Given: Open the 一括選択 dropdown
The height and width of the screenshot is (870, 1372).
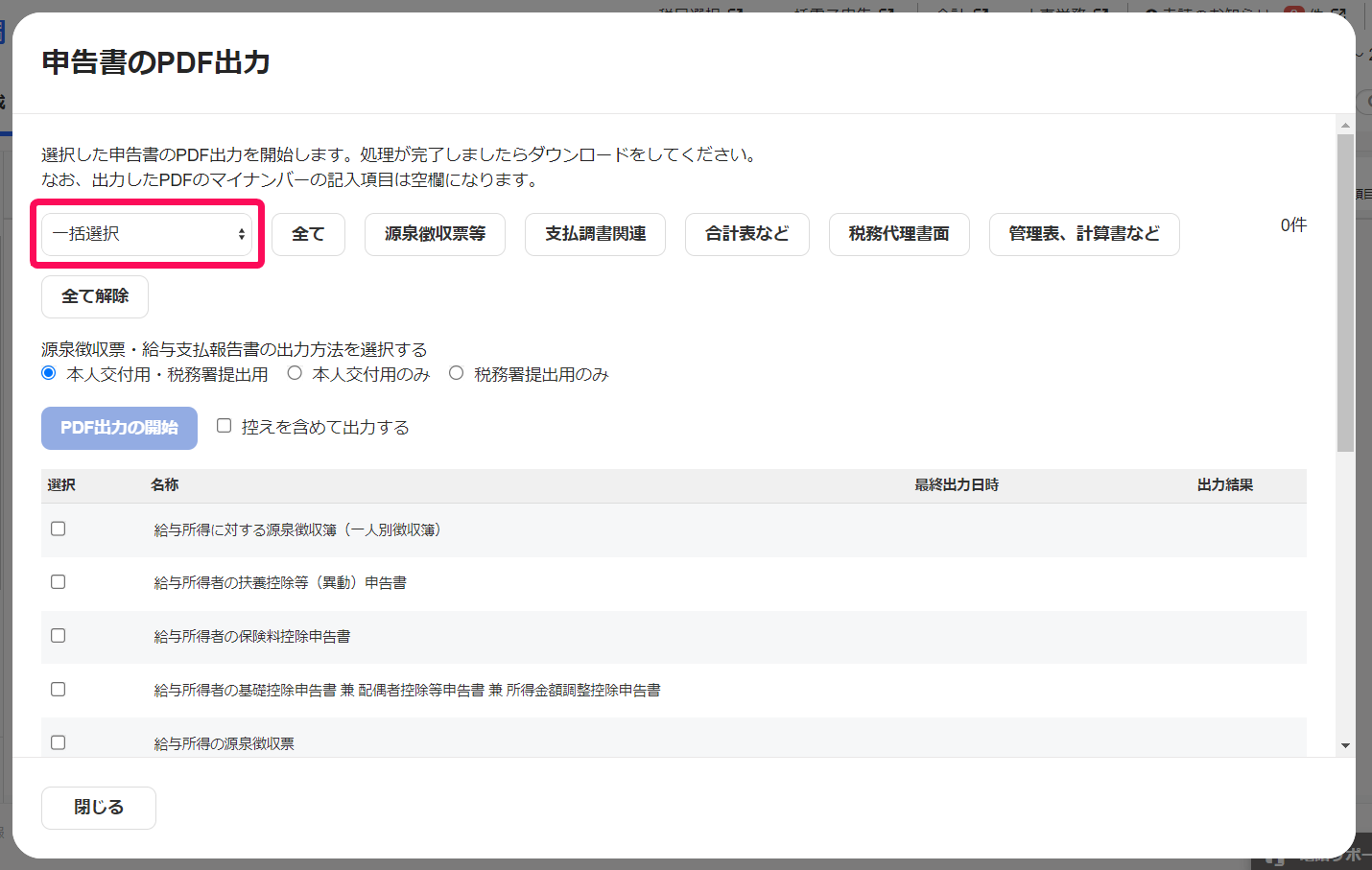Looking at the screenshot, I should (x=148, y=234).
